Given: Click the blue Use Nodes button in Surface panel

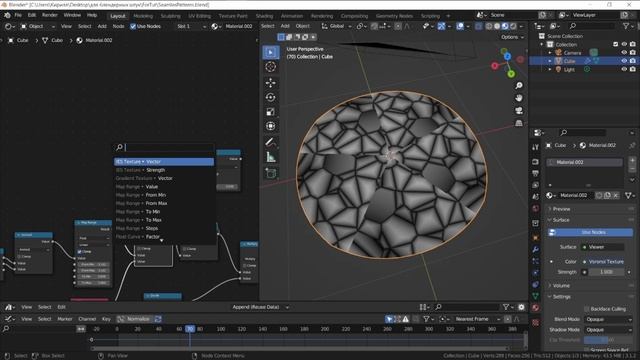Looking at the screenshot, I should [590, 232].
